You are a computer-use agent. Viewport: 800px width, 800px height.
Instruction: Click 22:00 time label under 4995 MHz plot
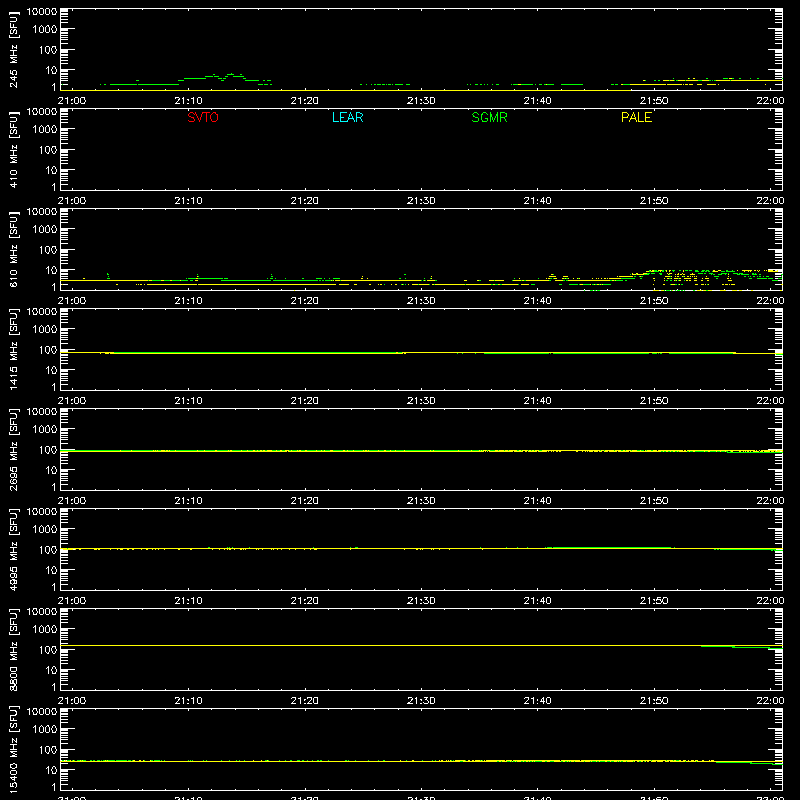[x=770, y=601]
